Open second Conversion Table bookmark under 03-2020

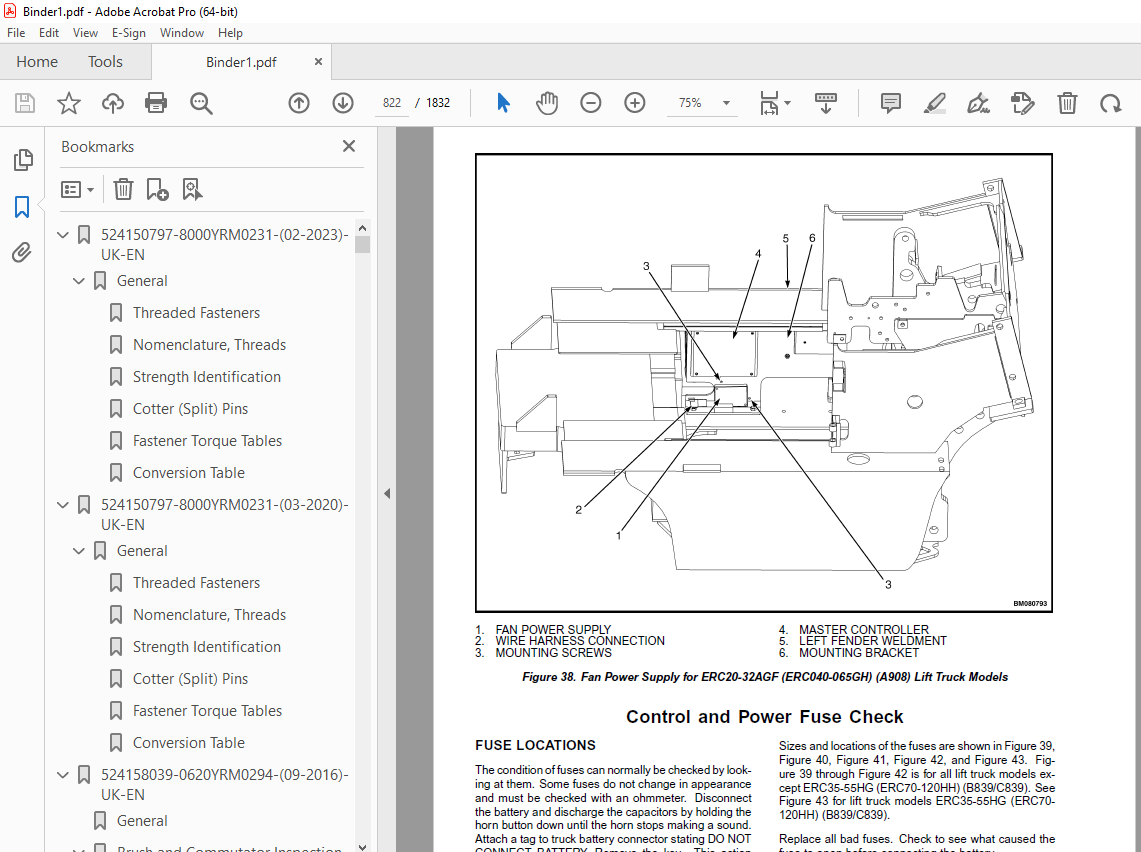click(x=188, y=743)
